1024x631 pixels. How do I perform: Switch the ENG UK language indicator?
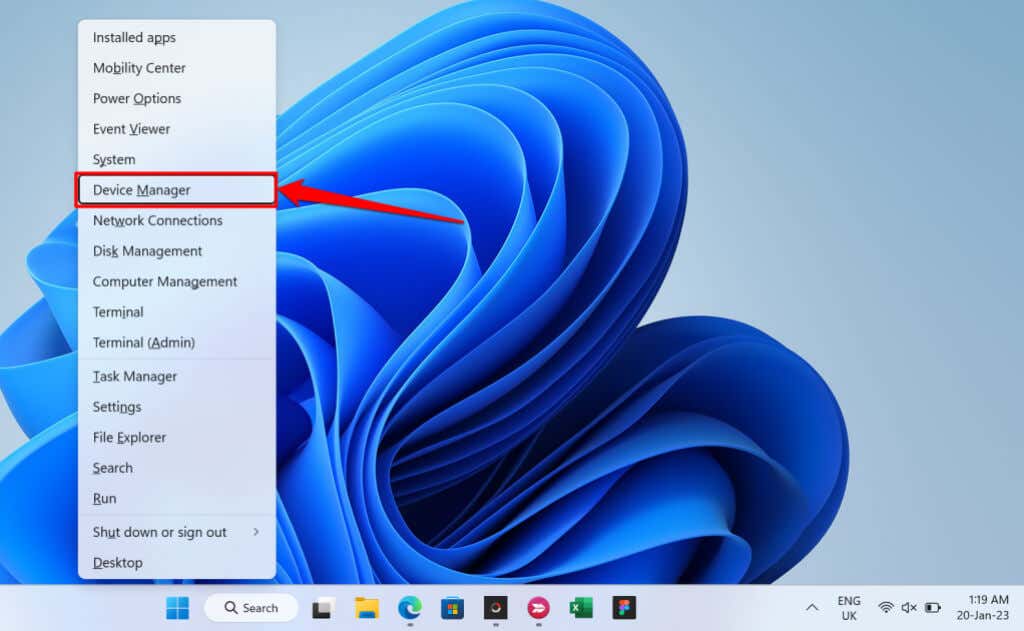click(x=848, y=608)
